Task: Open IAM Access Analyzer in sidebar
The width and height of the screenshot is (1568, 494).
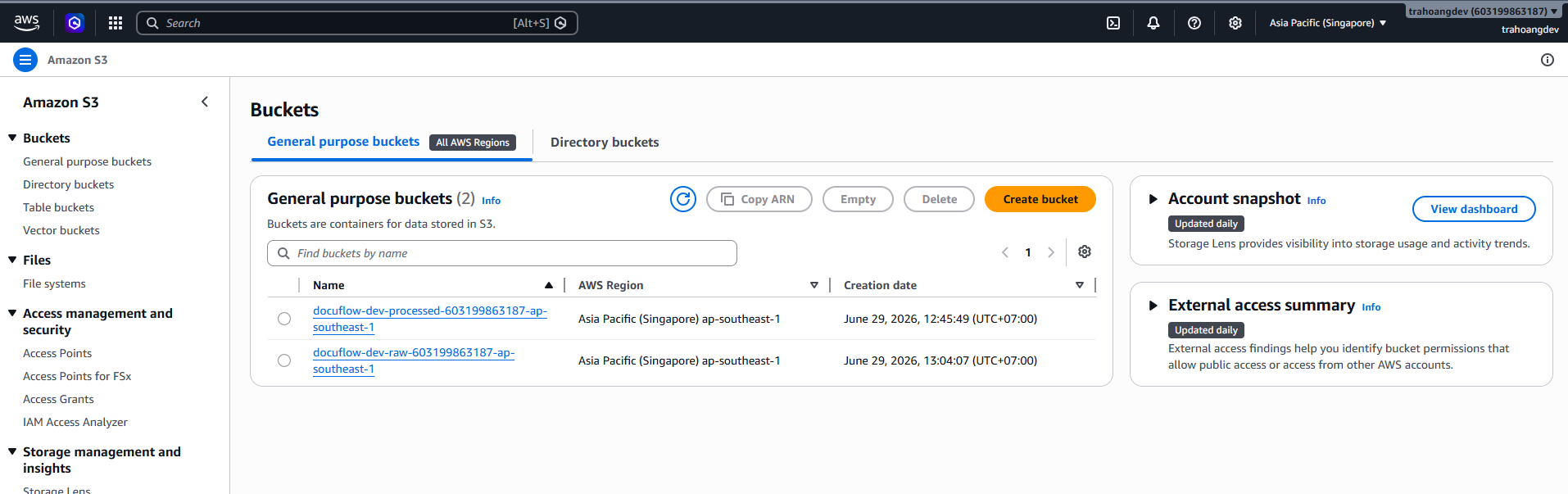Action: pyautogui.click(x=75, y=422)
